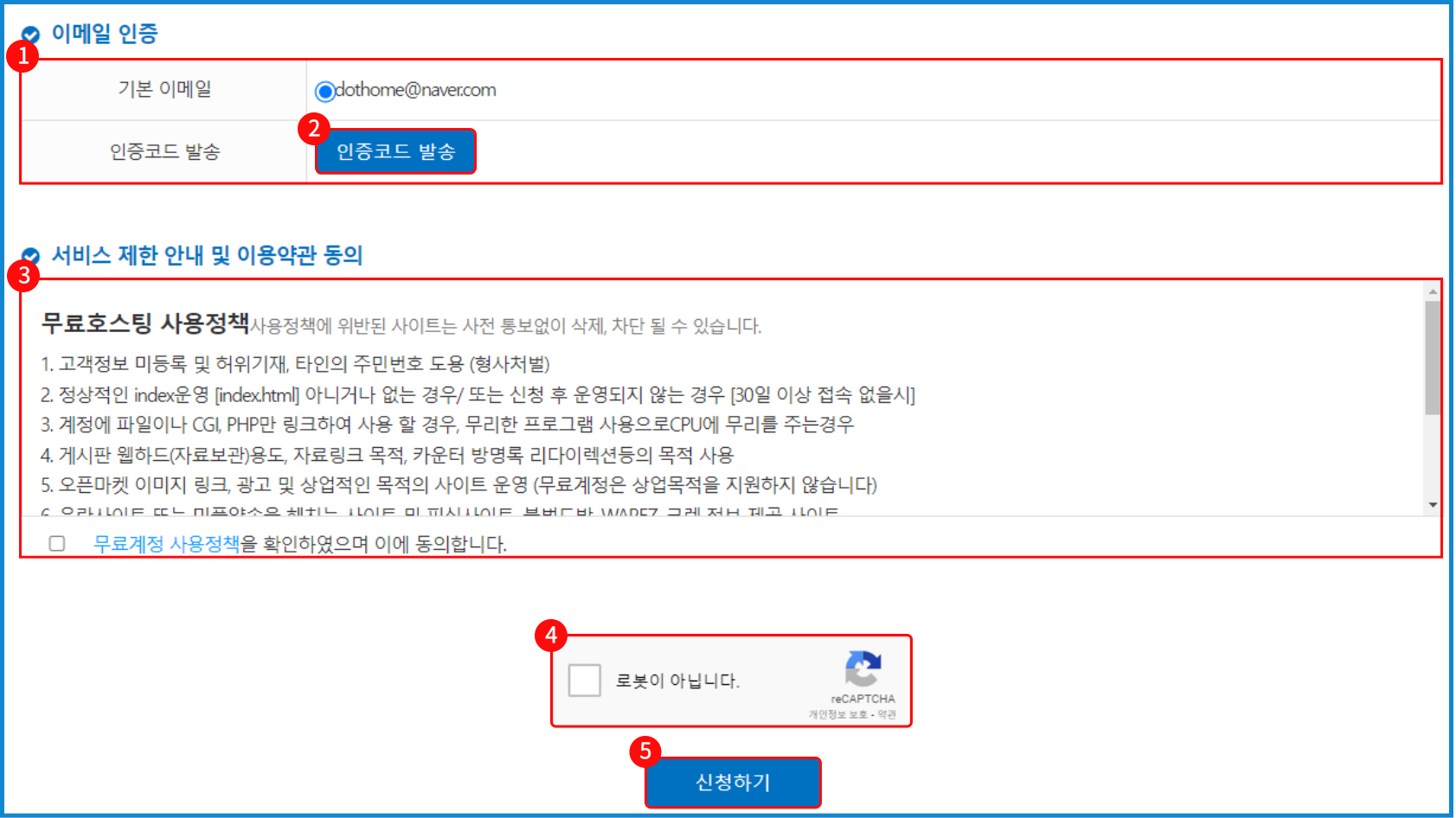Click the red number 3 badge
Image resolution: width=1456 pixels, height=818 pixels.
click(x=22, y=276)
